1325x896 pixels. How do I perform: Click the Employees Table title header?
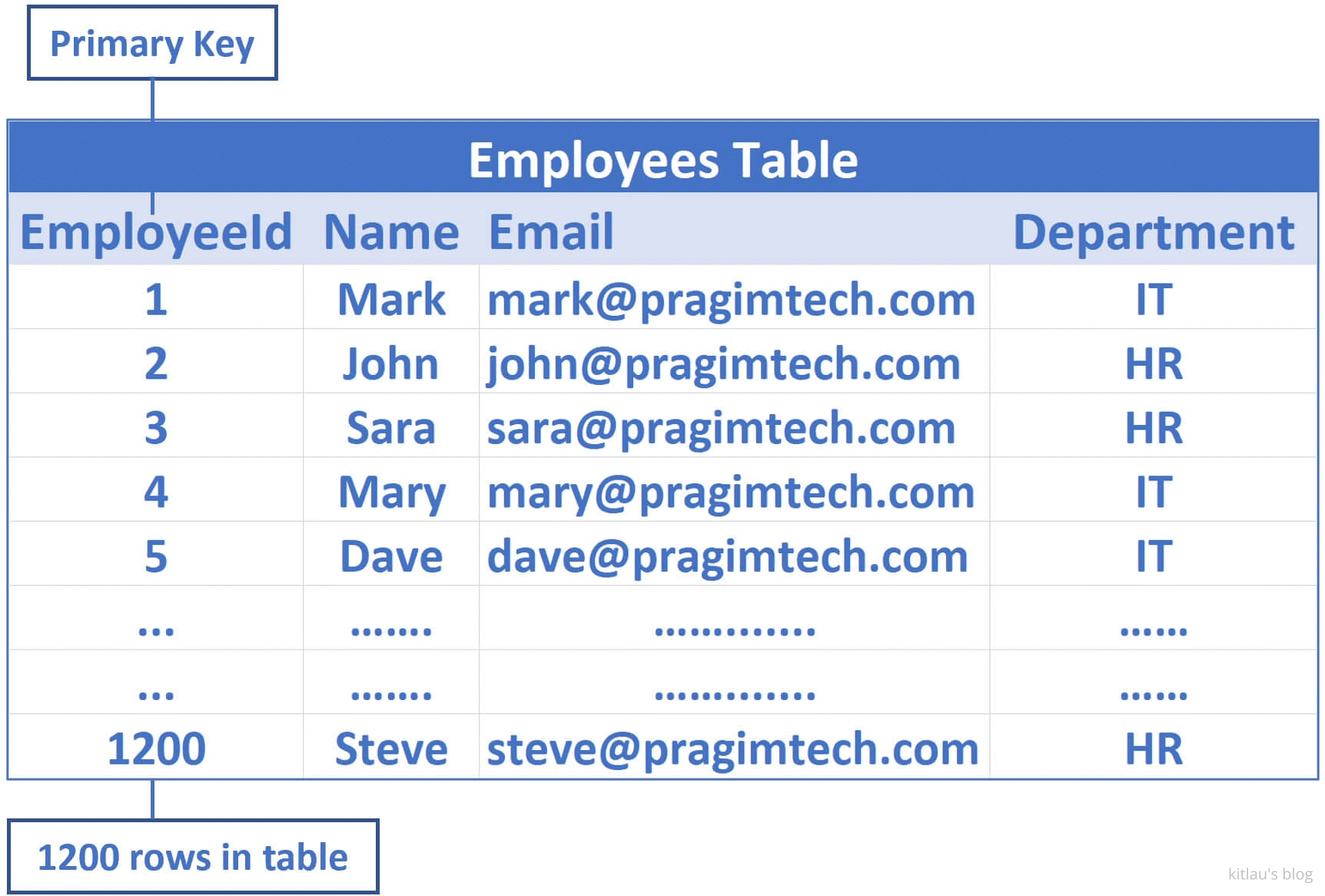[x=662, y=160]
